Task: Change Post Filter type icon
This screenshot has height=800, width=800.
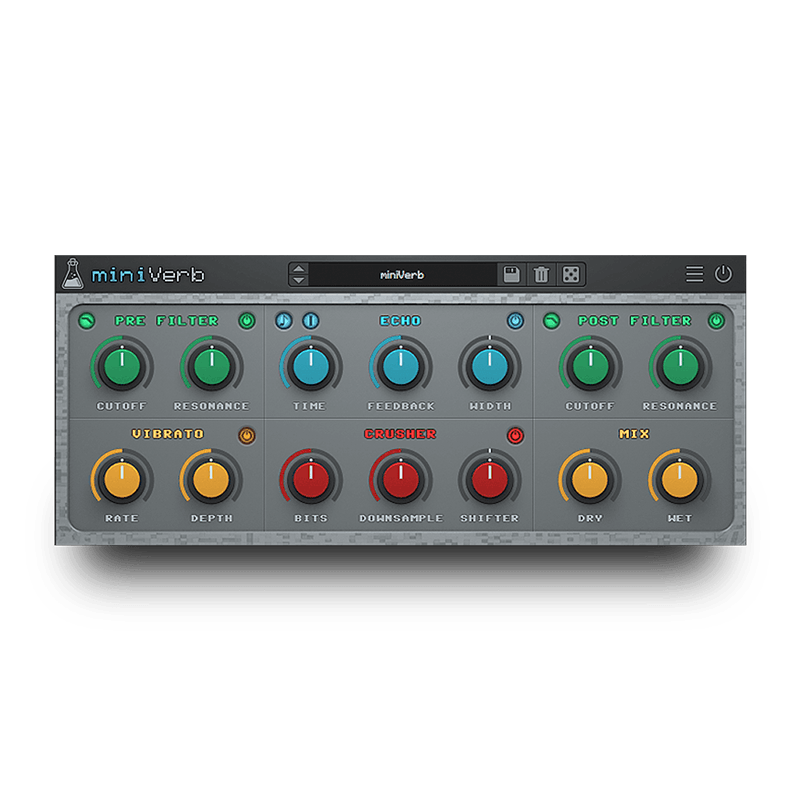Action: point(552,321)
